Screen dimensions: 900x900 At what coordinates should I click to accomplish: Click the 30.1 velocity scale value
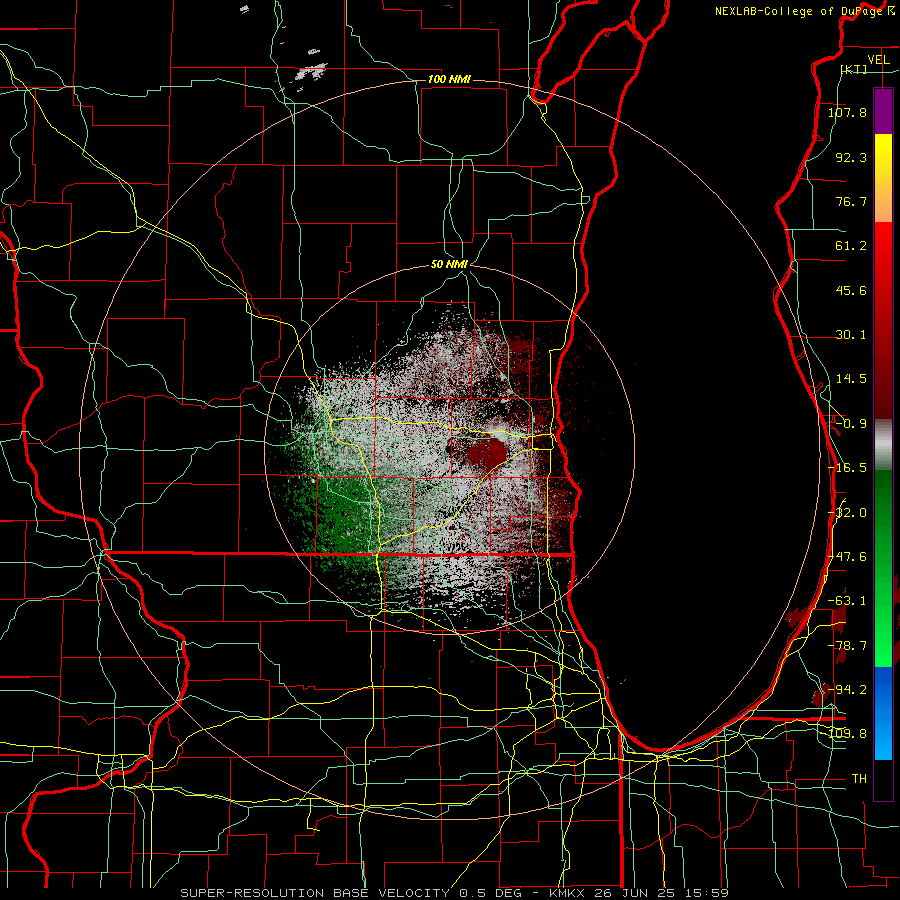coord(851,335)
